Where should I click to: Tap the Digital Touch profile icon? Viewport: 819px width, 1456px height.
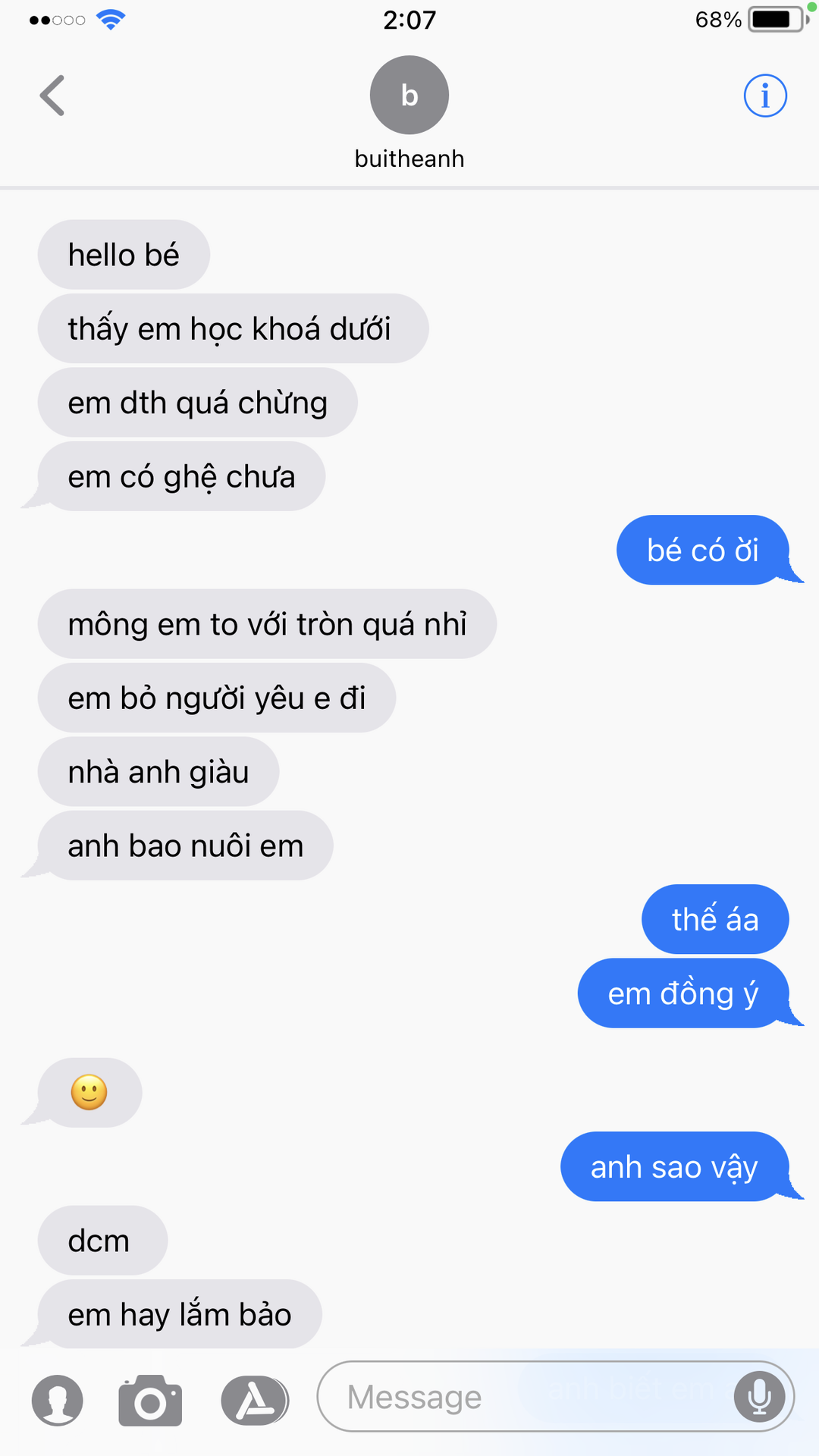pyautogui.click(x=58, y=1400)
